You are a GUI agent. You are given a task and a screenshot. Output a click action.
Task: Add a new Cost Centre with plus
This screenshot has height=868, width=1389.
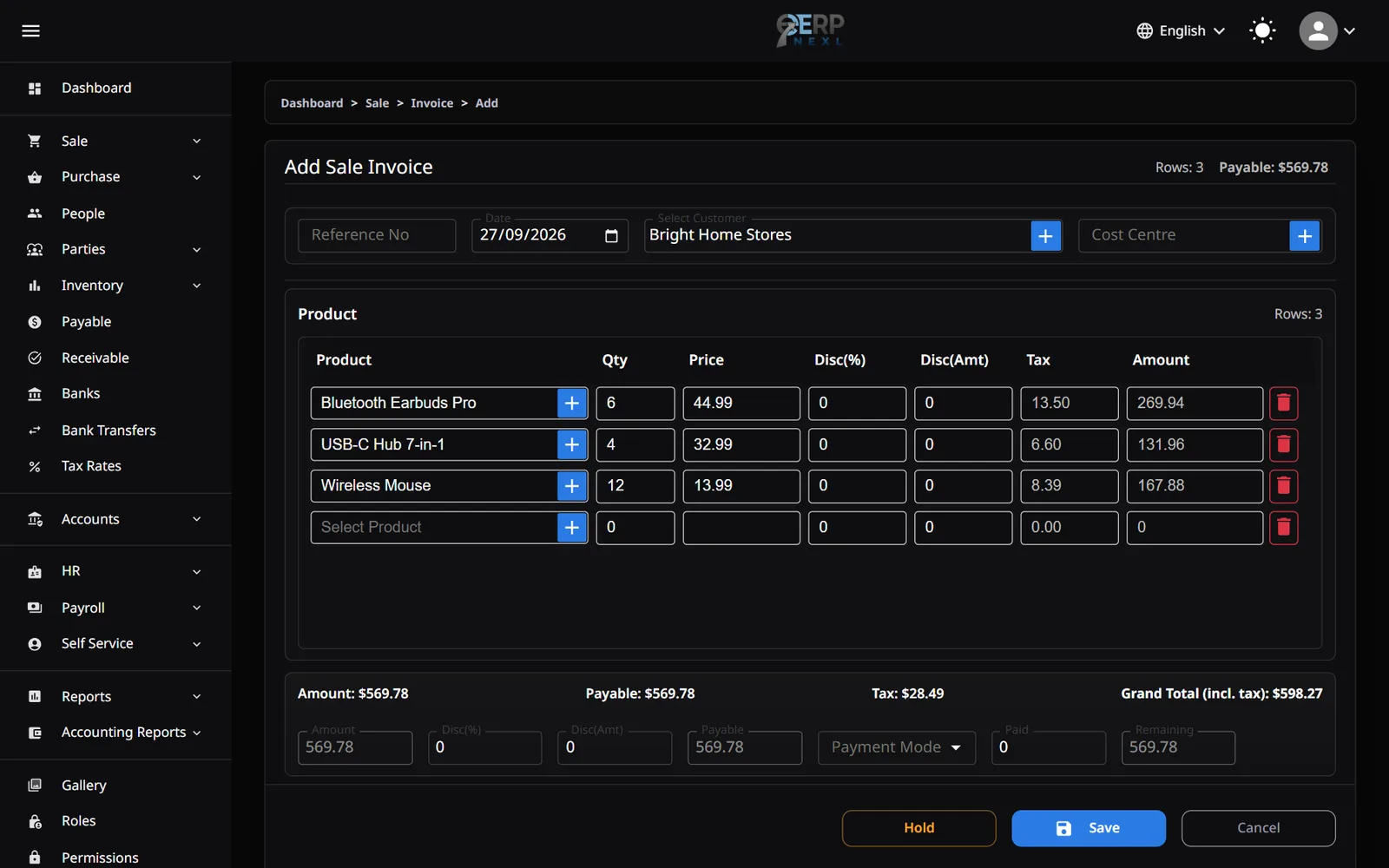pos(1305,236)
